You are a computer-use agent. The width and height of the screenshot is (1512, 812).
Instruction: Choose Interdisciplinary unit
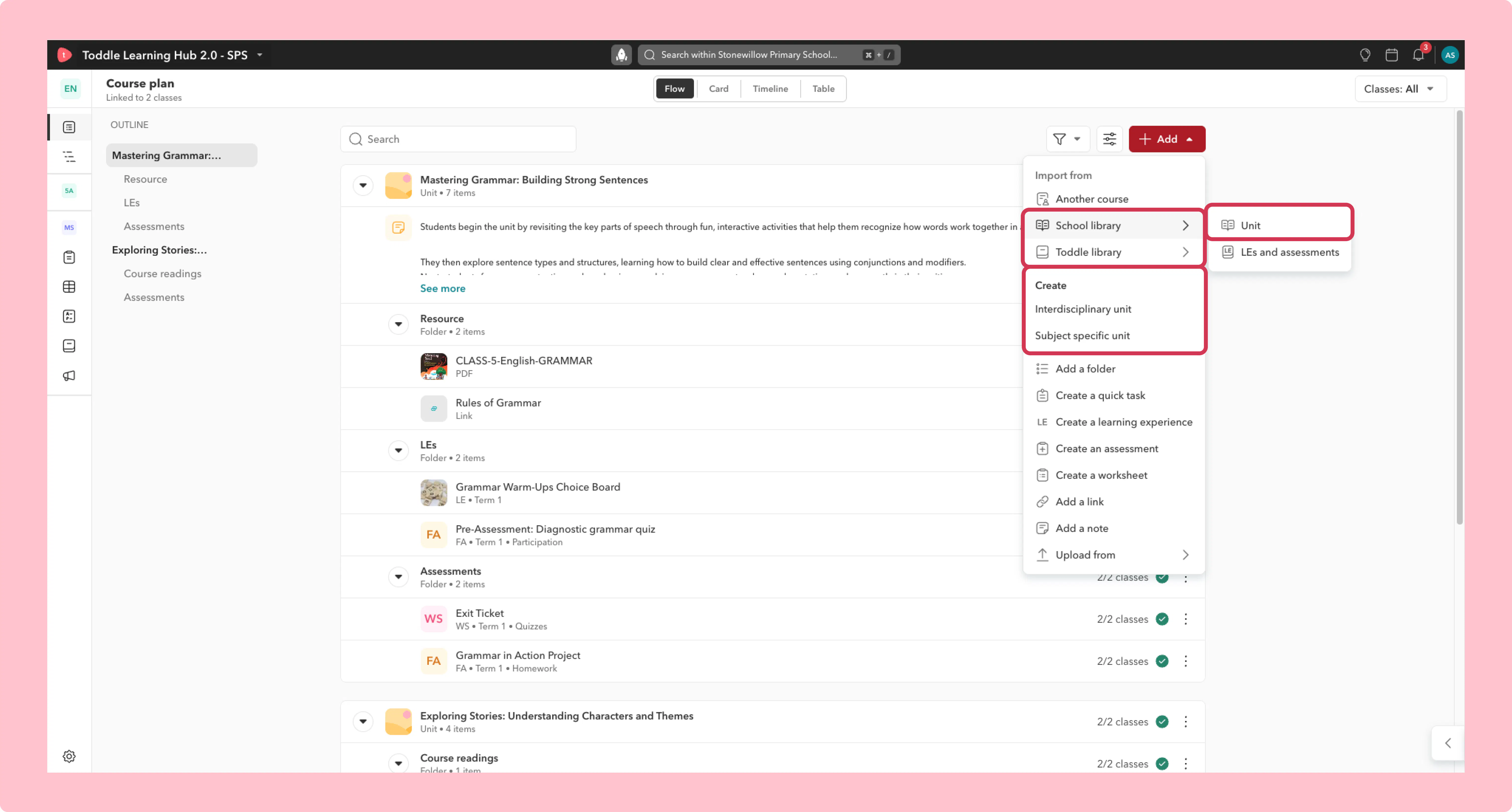coord(1114,309)
